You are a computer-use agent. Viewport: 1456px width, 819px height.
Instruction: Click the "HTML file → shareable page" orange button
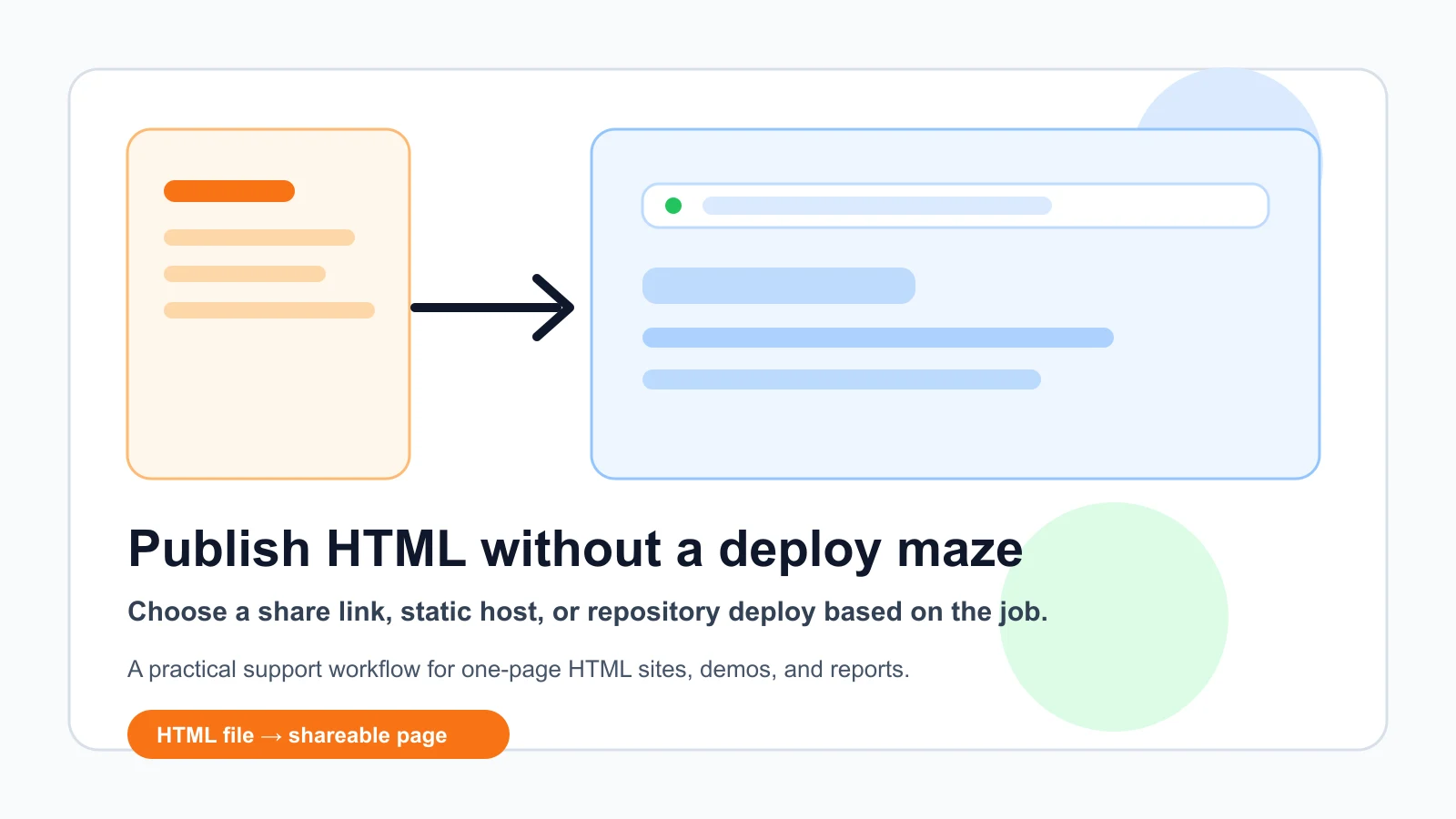tap(318, 734)
